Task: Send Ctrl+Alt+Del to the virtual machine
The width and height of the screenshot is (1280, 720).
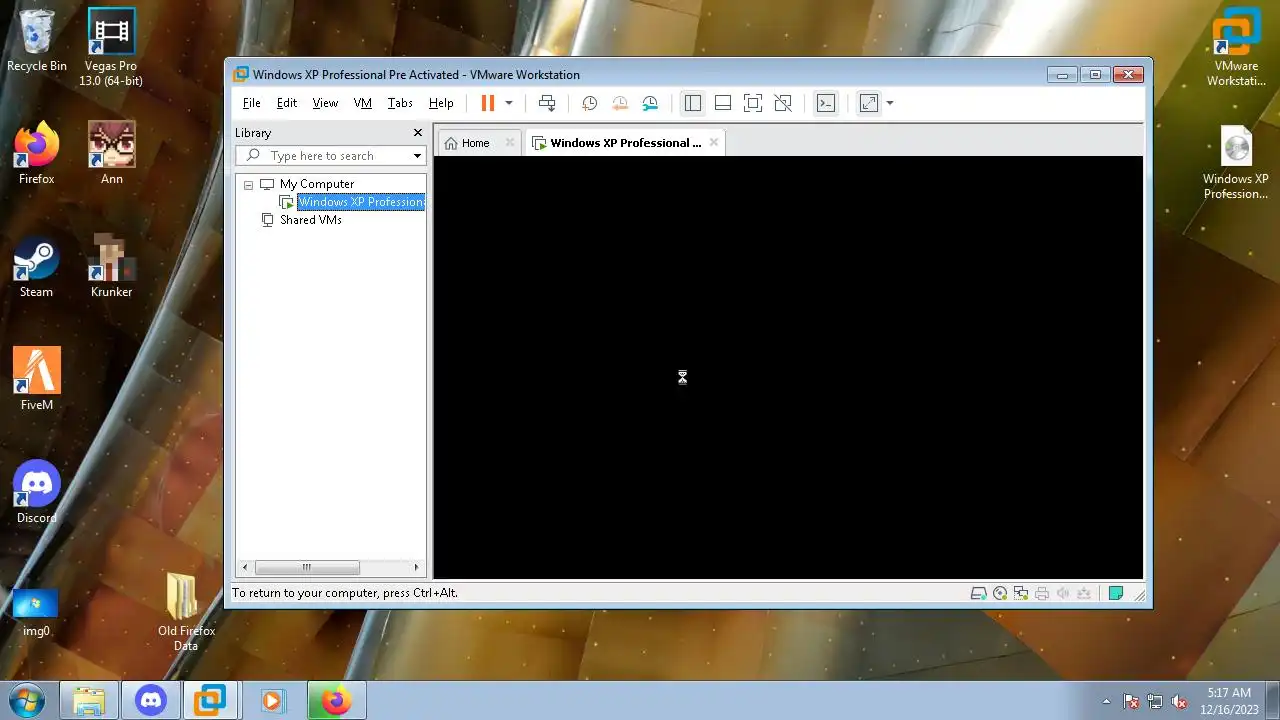Action: [547, 103]
